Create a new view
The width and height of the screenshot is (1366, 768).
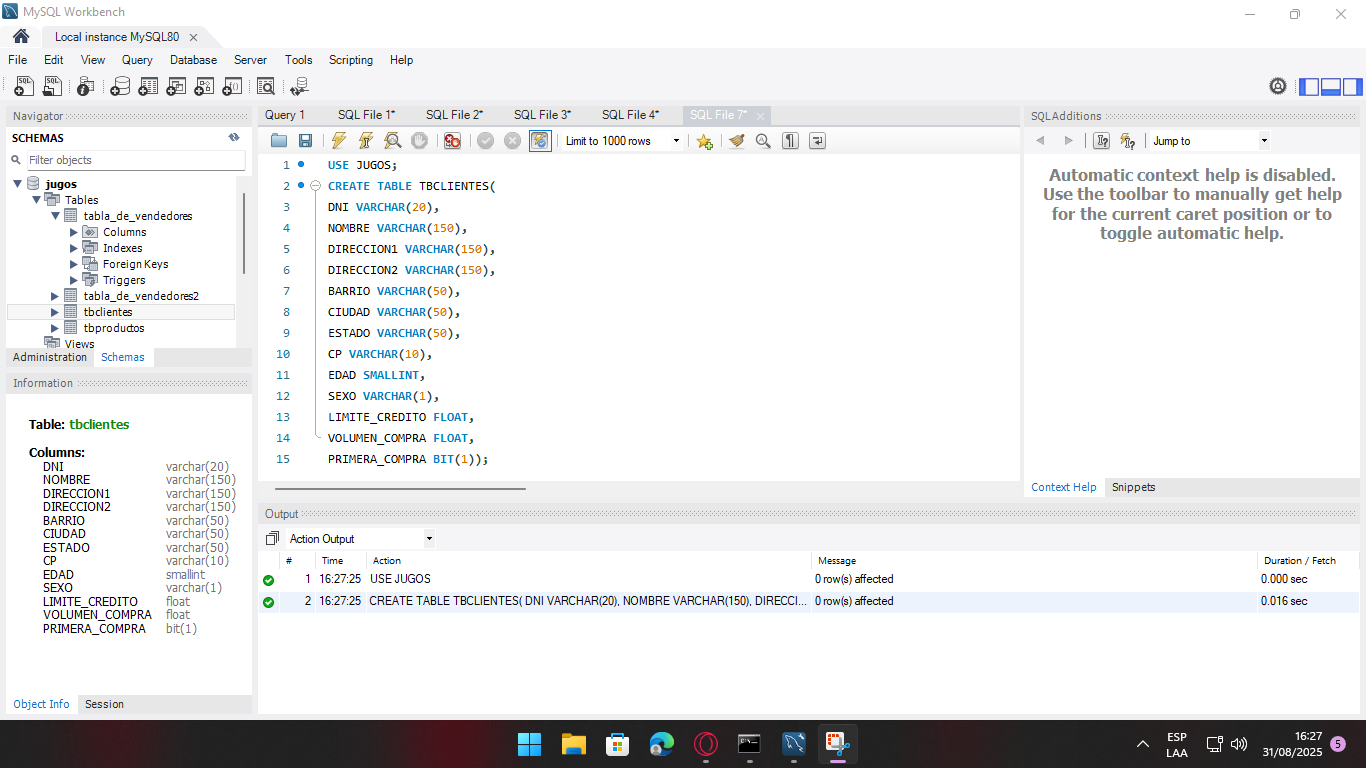[176, 87]
